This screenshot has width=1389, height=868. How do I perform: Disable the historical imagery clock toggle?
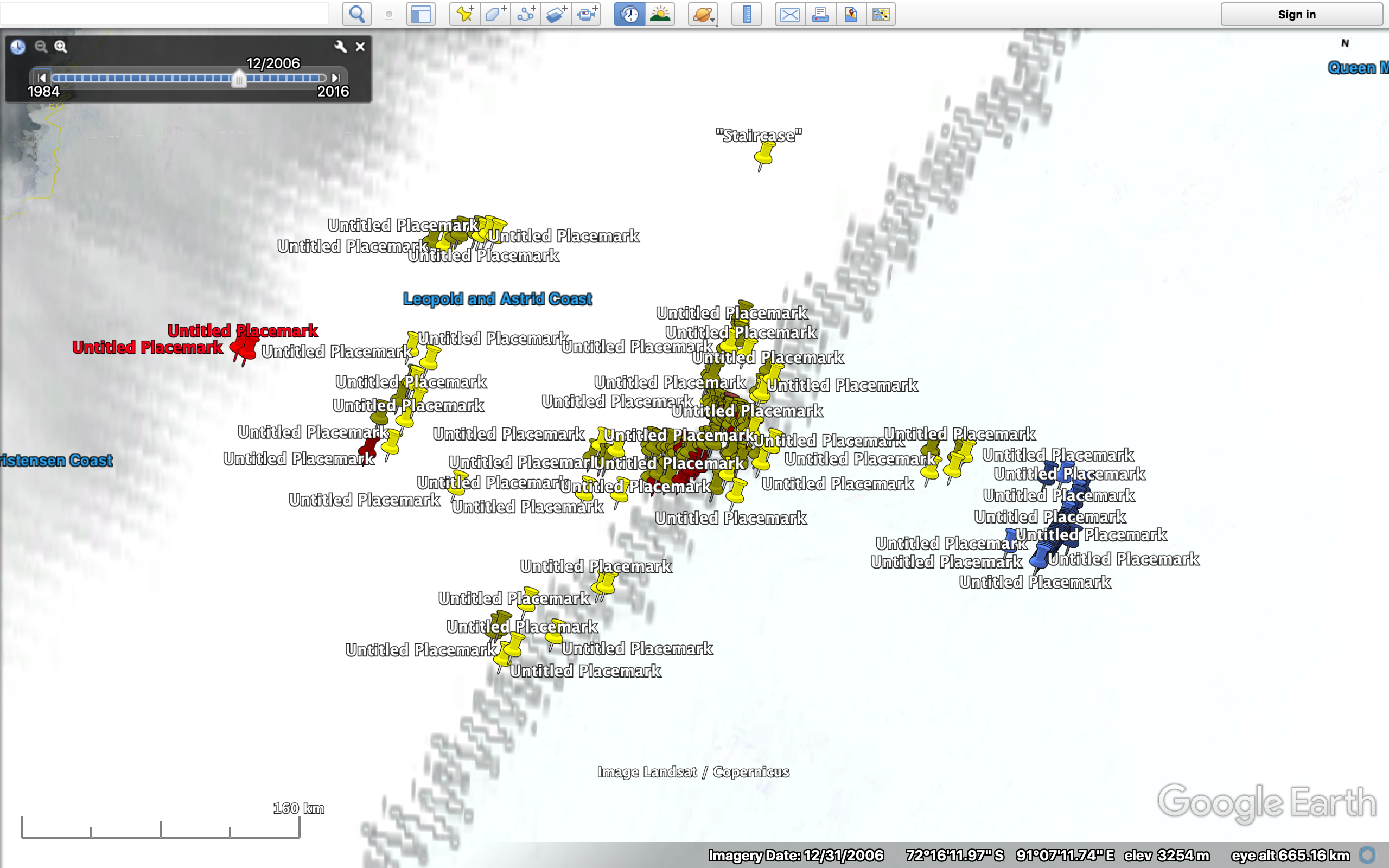pyautogui.click(x=628, y=14)
